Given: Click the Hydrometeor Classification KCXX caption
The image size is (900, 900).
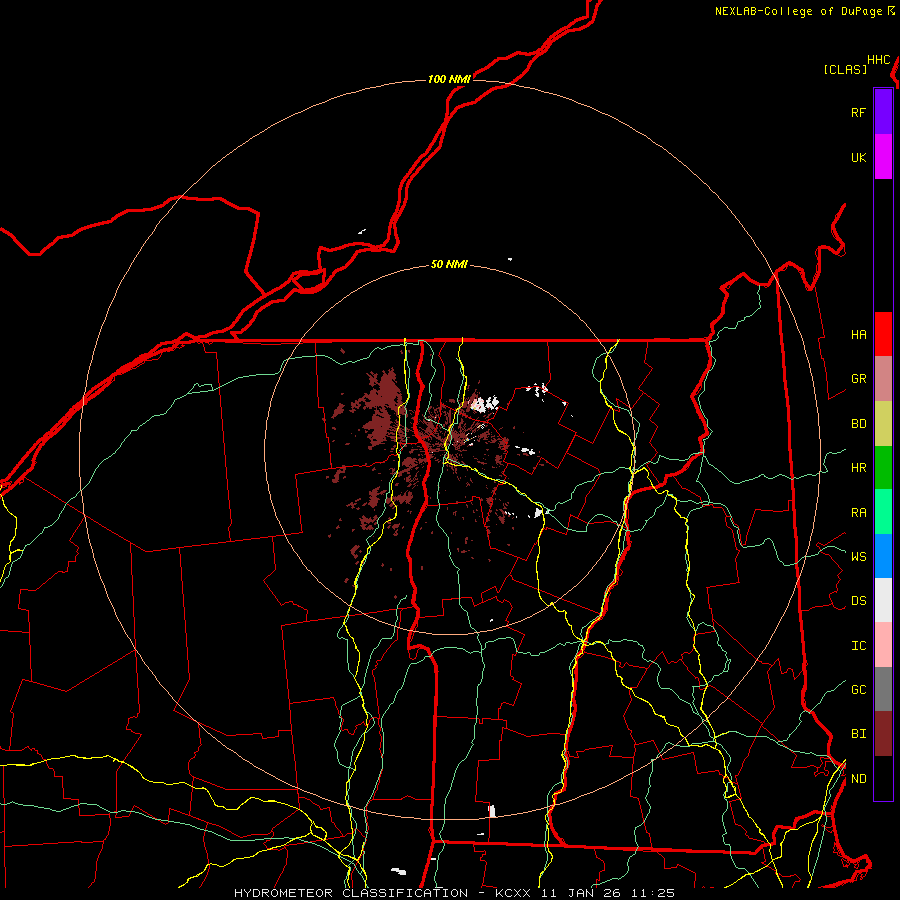Looking at the screenshot, I should 454,893.
